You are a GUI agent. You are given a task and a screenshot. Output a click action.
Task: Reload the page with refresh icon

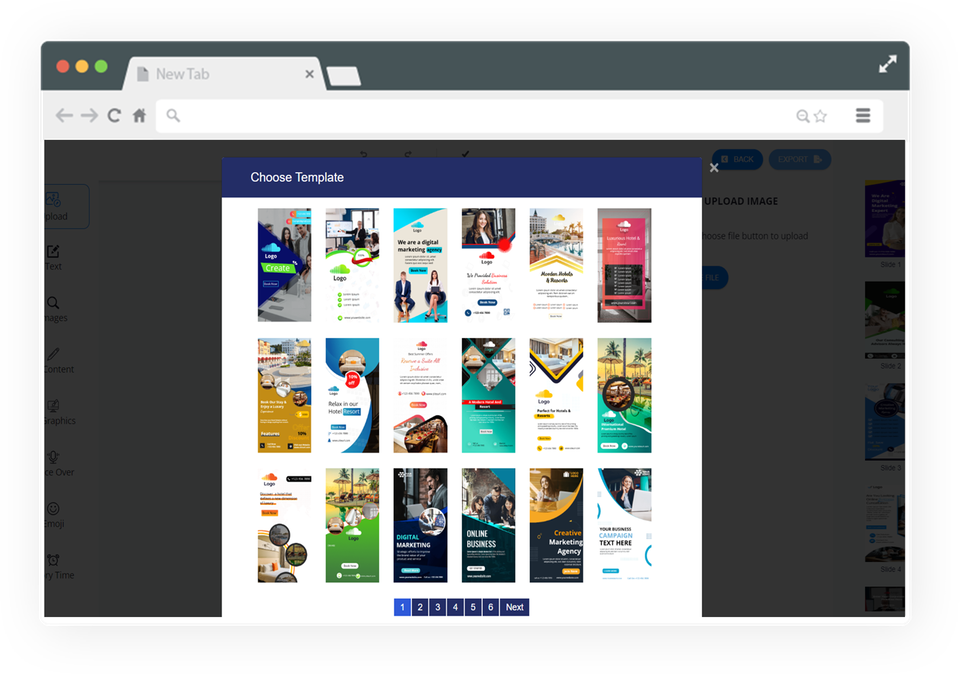coord(114,115)
